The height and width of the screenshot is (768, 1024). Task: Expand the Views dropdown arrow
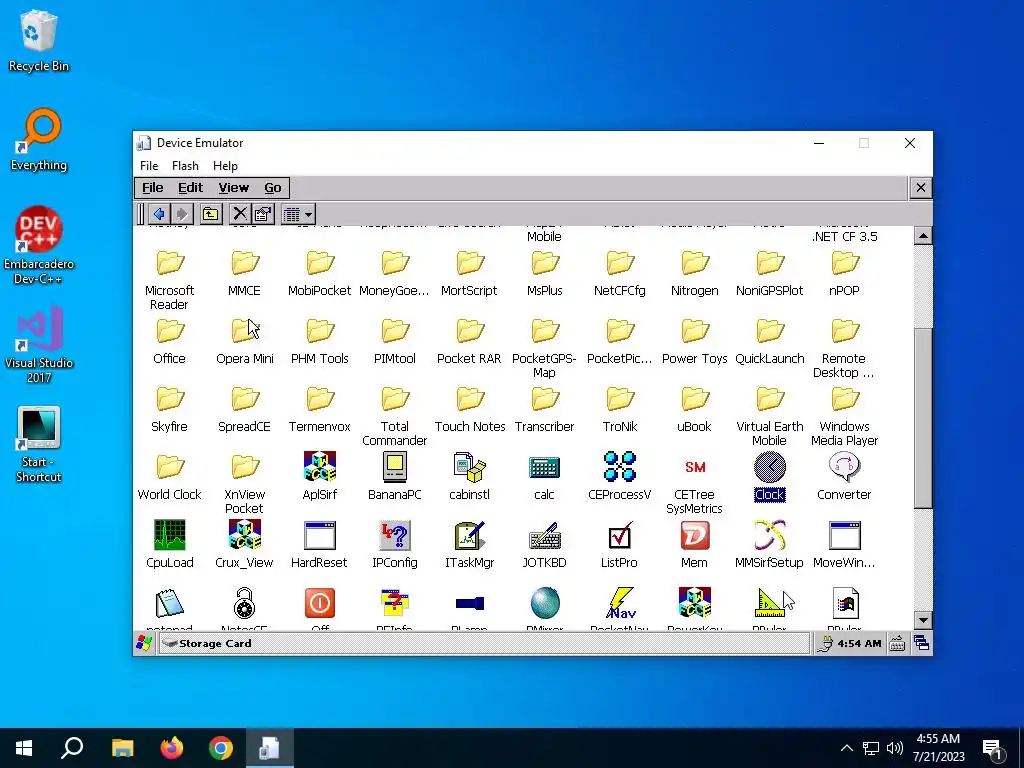[x=308, y=214]
